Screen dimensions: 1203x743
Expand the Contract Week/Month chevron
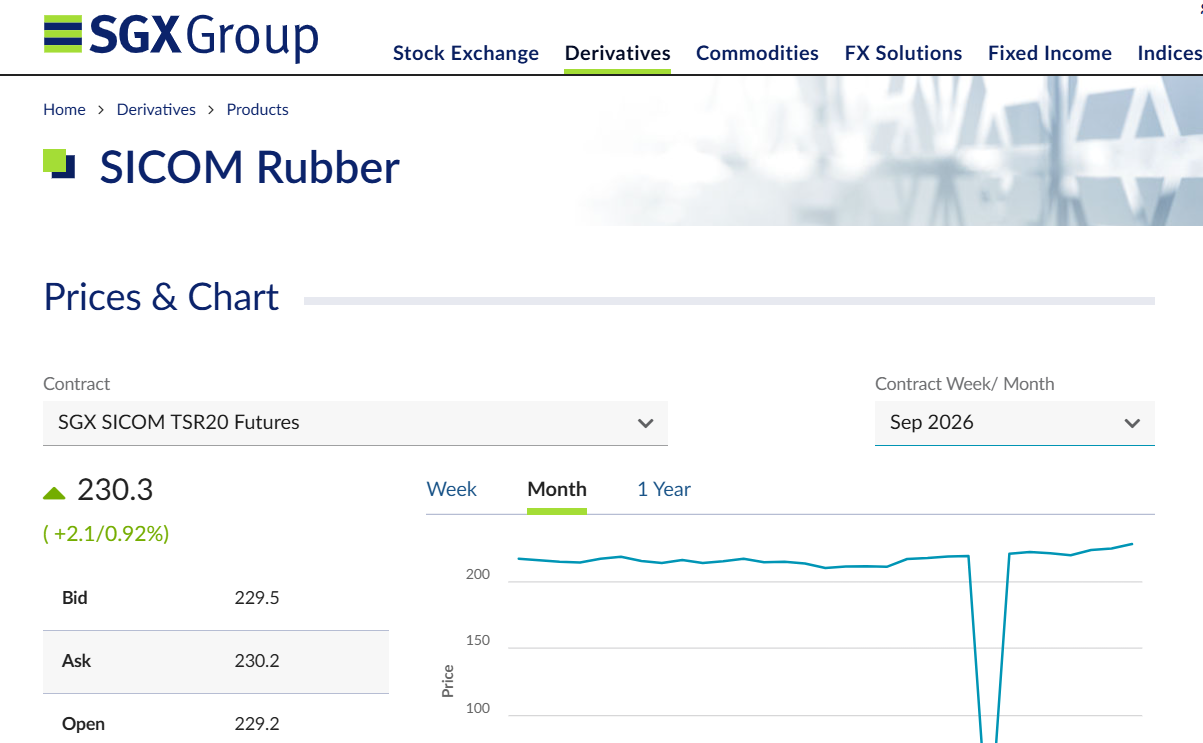pyautogui.click(x=1132, y=423)
